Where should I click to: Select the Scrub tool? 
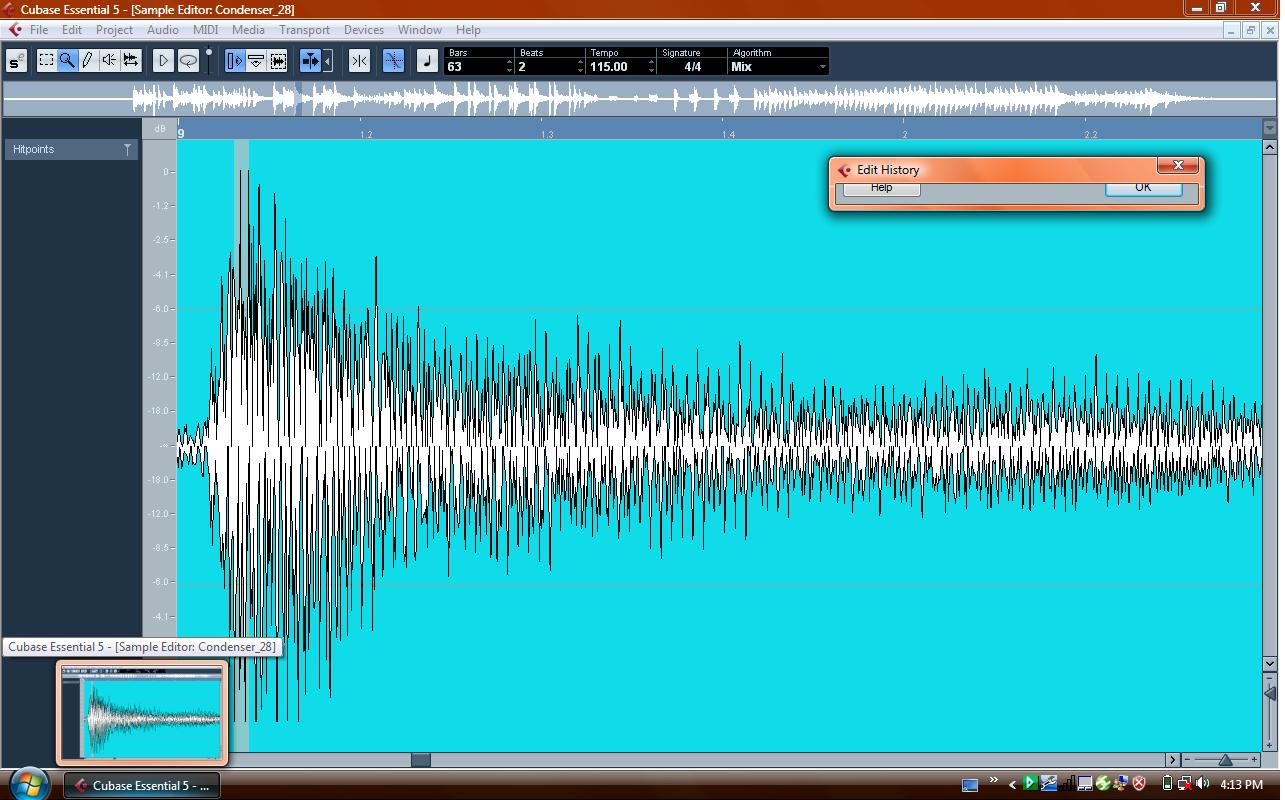click(130, 61)
